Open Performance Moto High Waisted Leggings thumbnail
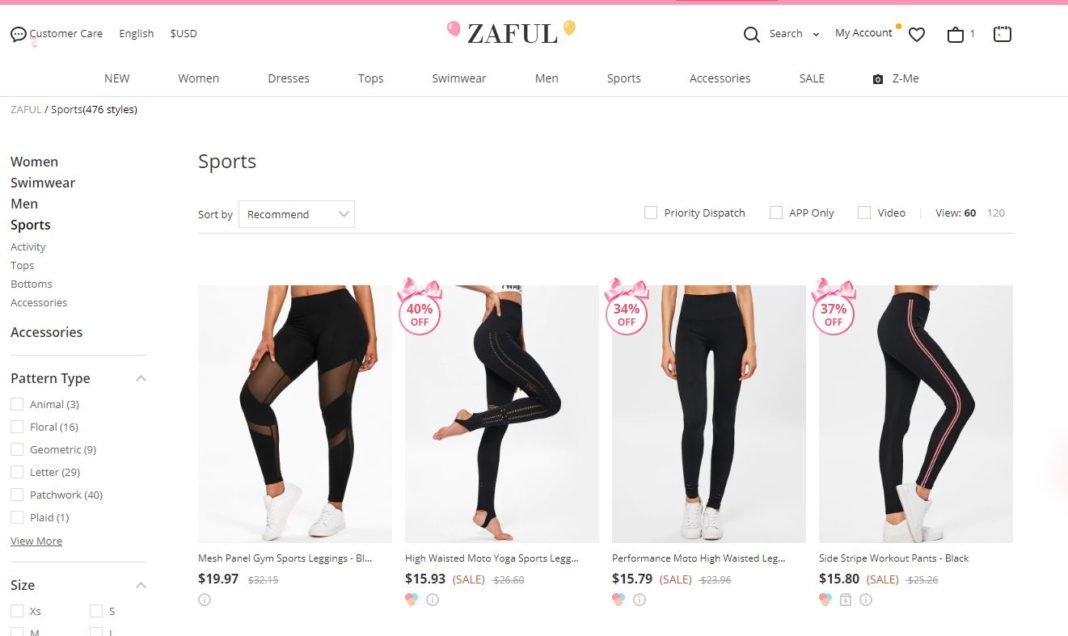This screenshot has height=636, width=1068. [708, 414]
